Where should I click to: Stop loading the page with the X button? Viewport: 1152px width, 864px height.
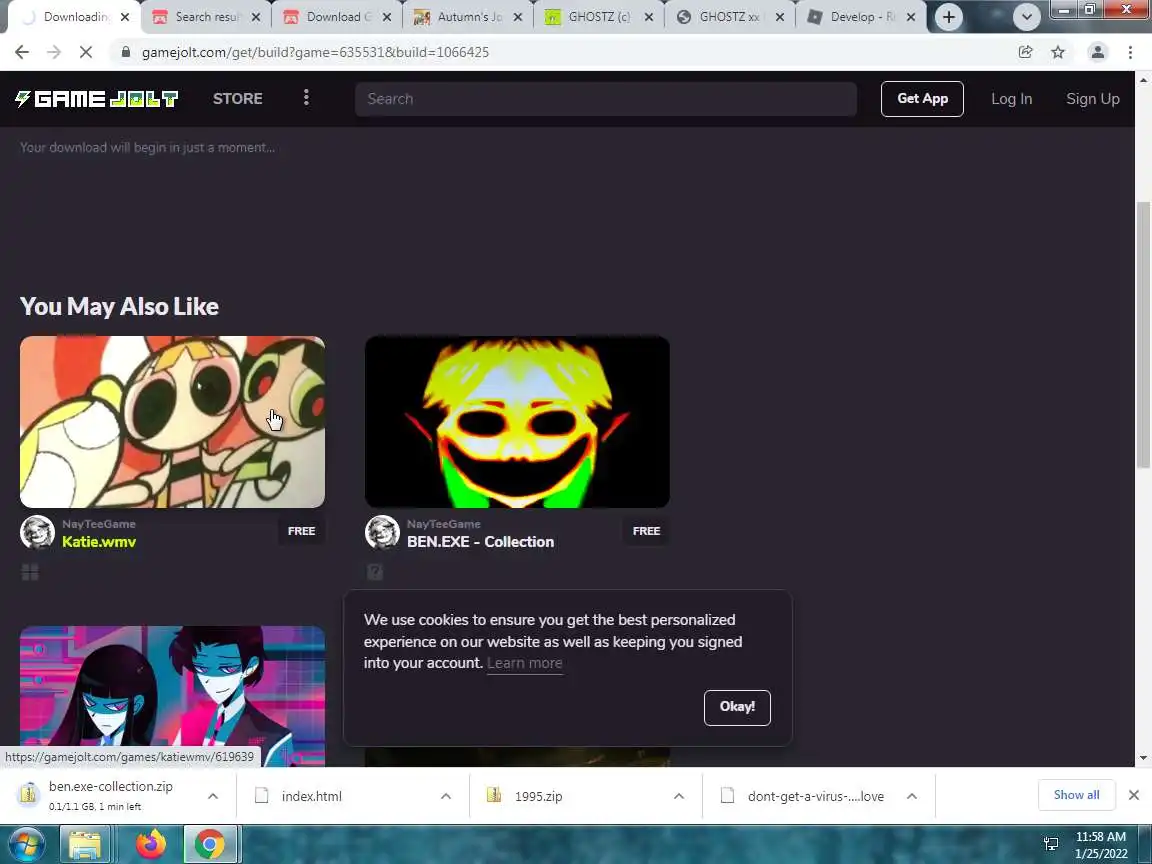click(x=85, y=52)
